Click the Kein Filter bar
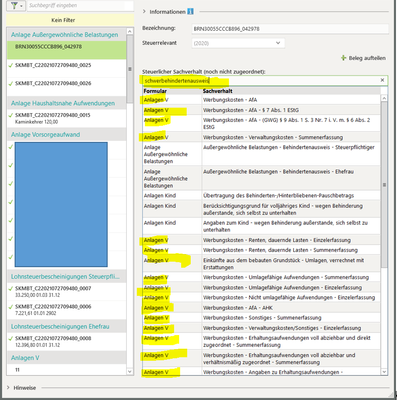397x400 pixels. pos(70,20)
